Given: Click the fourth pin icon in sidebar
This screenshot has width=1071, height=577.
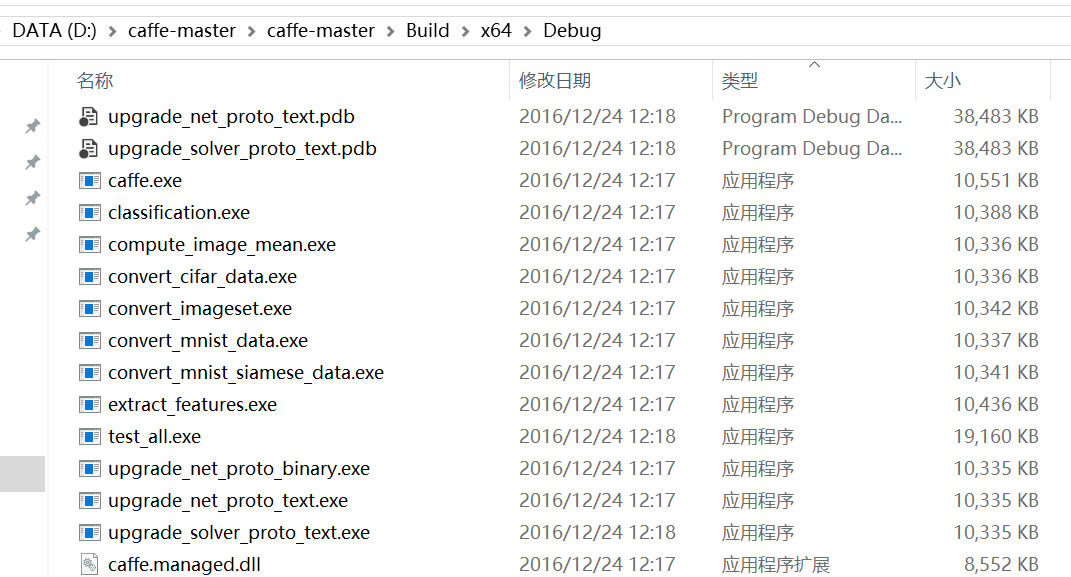Looking at the screenshot, I should pos(32,235).
